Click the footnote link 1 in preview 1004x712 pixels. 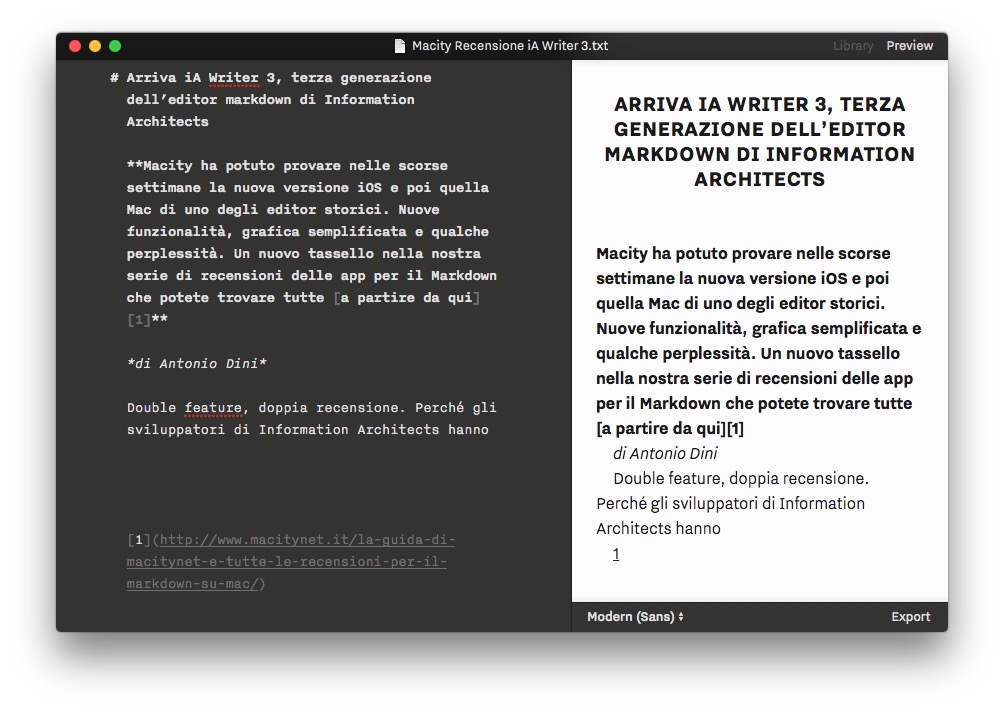(616, 554)
